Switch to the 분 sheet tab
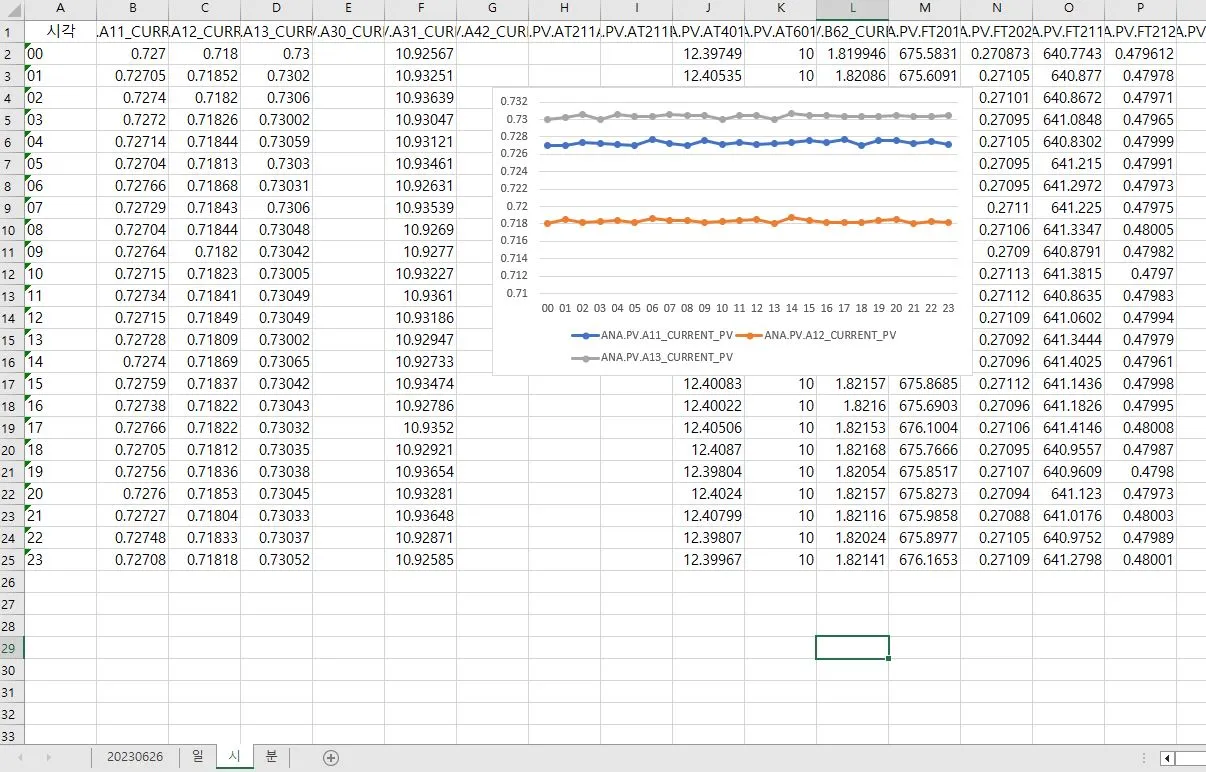1206x772 pixels. [270, 757]
